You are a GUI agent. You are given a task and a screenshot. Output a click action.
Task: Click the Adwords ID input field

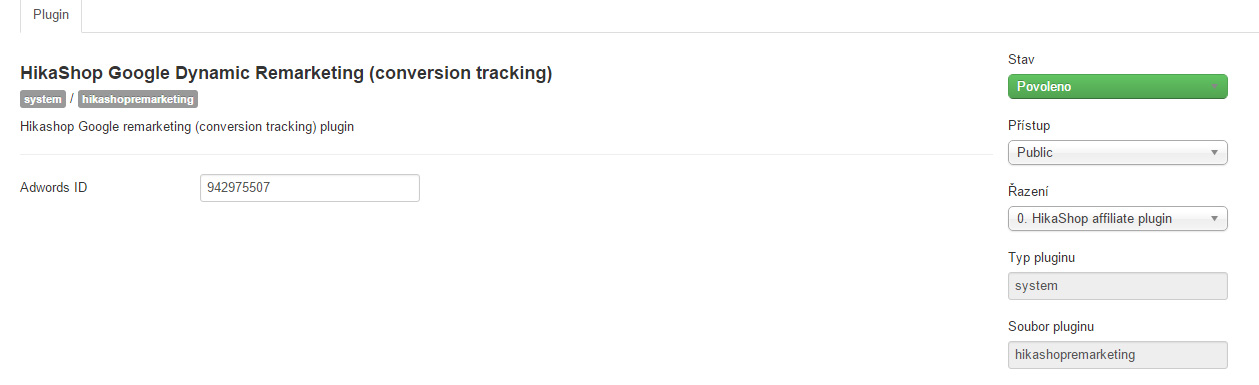pos(310,187)
